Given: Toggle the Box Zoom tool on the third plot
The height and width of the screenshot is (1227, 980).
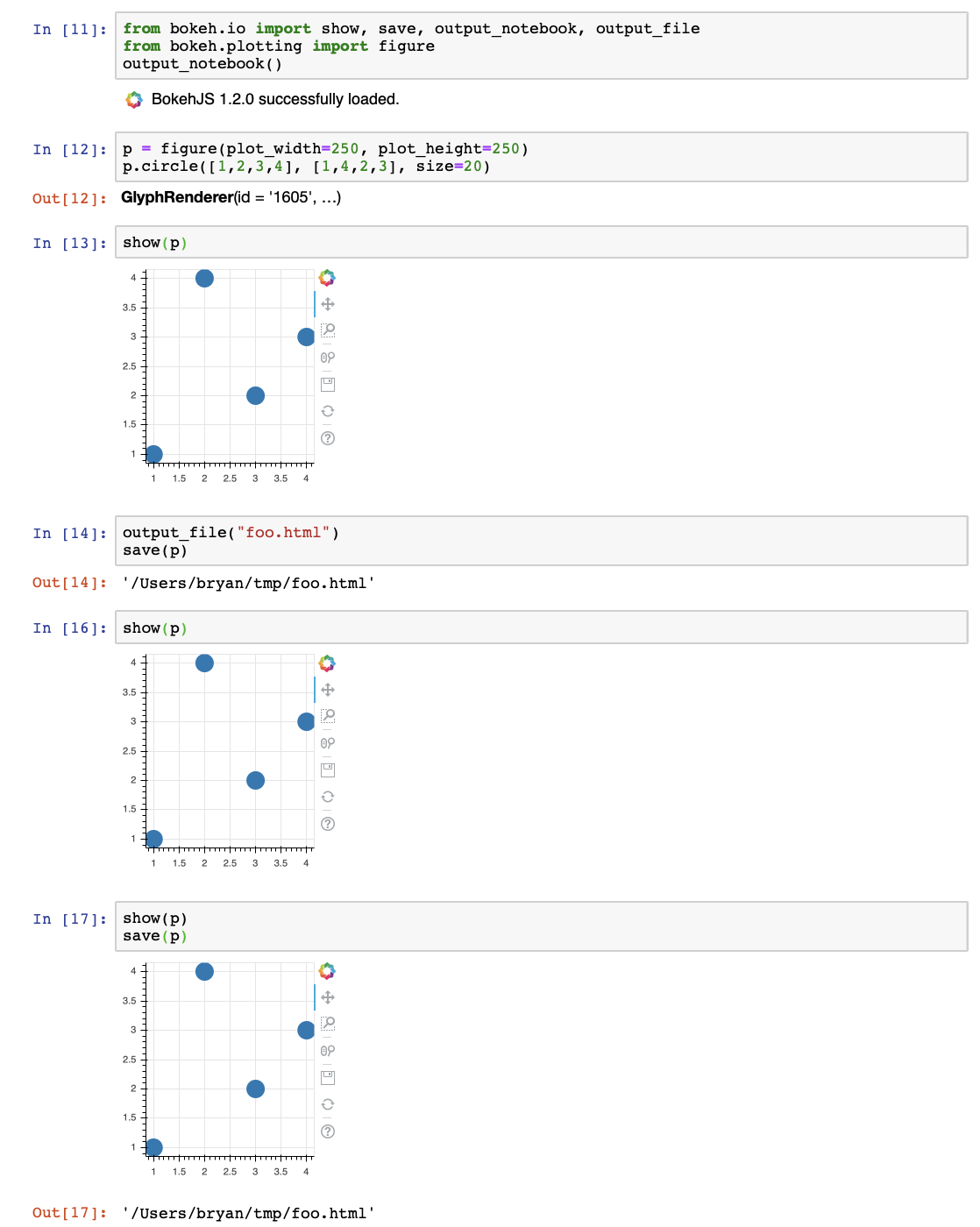Looking at the screenshot, I should 329,1022.
